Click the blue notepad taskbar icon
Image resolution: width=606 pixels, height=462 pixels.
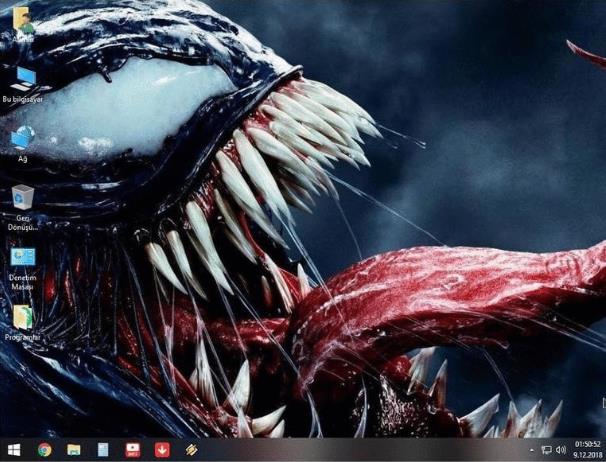(103, 450)
